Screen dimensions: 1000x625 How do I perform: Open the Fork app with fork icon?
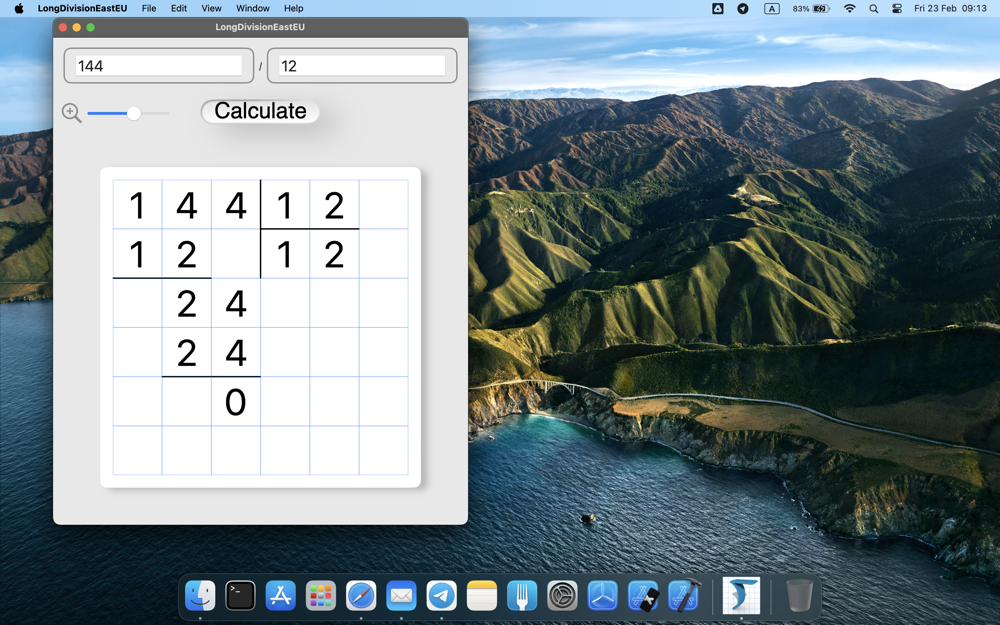click(522, 595)
